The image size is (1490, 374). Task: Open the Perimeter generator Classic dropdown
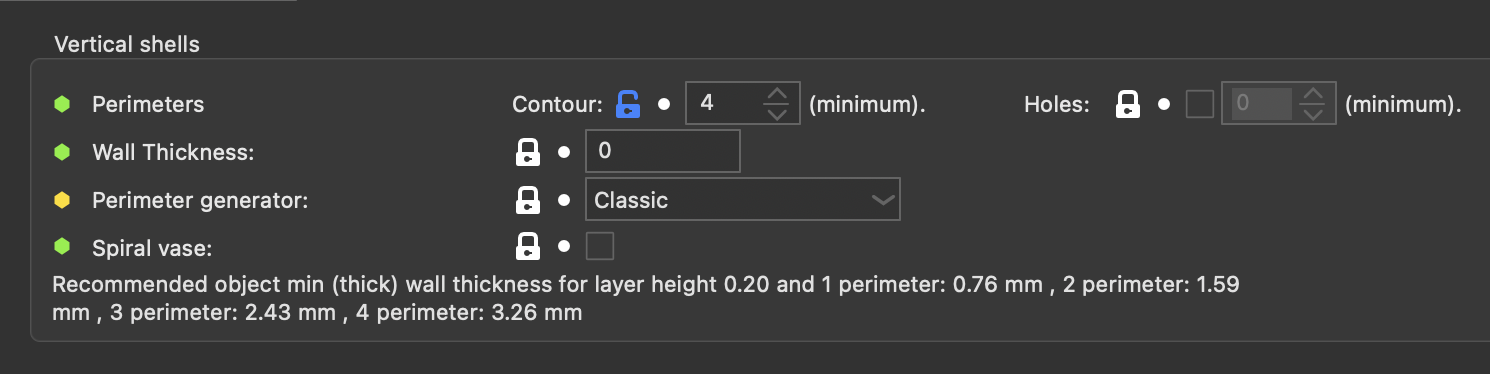pyautogui.click(x=743, y=200)
